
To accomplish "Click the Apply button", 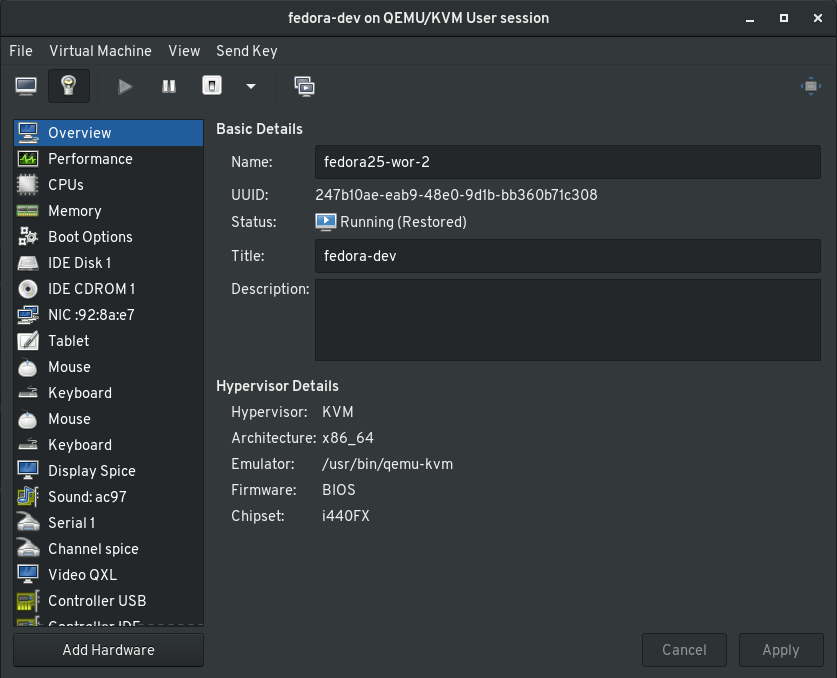I will pos(781,650).
